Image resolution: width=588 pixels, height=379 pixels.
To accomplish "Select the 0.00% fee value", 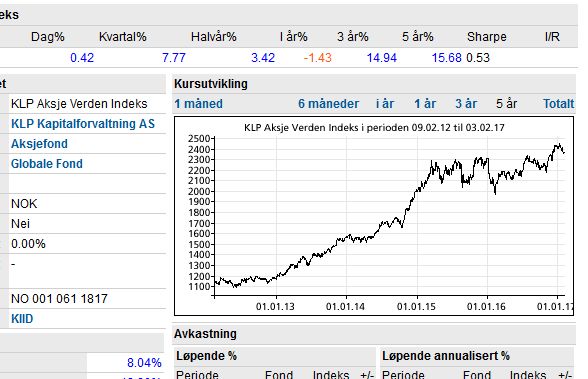I will point(28,244).
